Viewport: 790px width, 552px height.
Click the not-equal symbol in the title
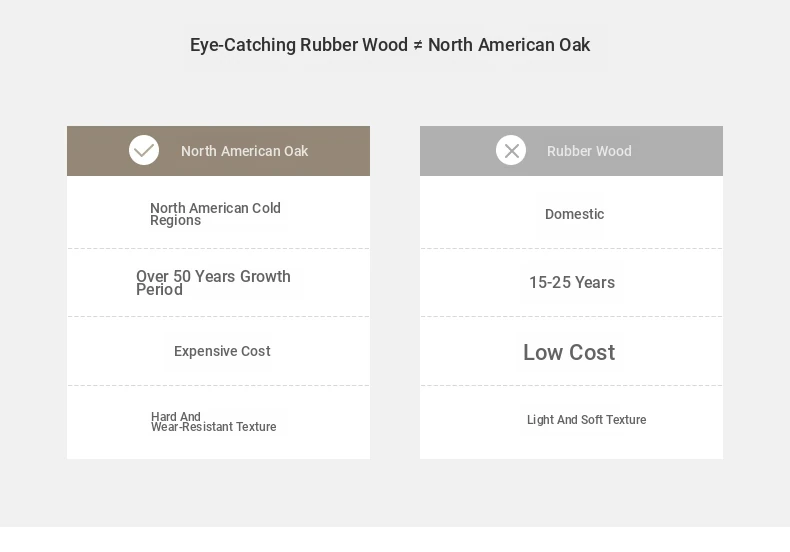tap(418, 45)
